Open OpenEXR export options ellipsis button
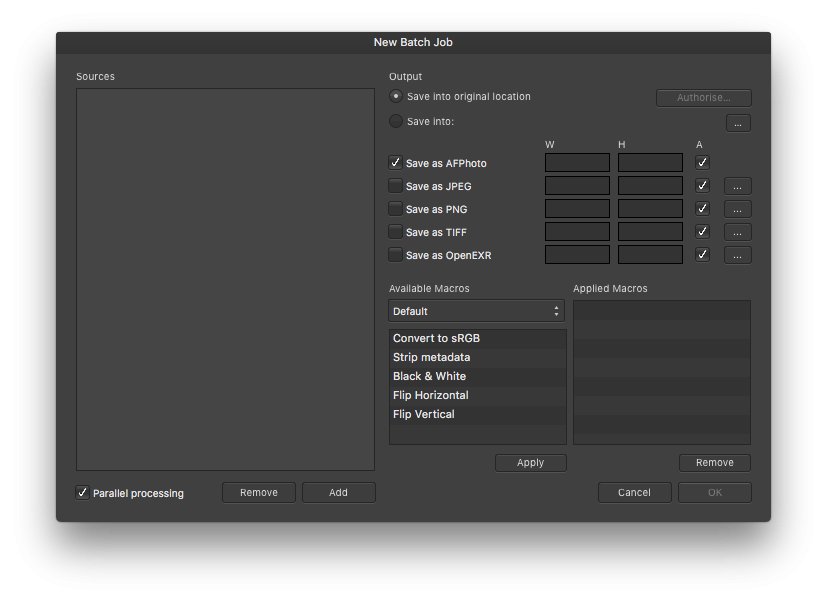The width and height of the screenshot is (827, 602). tap(737, 254)
